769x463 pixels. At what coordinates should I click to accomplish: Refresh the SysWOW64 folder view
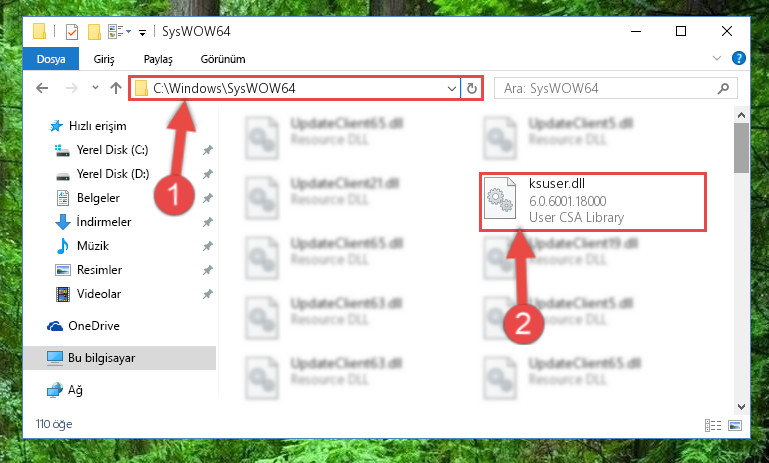click(x=471, y=88)
